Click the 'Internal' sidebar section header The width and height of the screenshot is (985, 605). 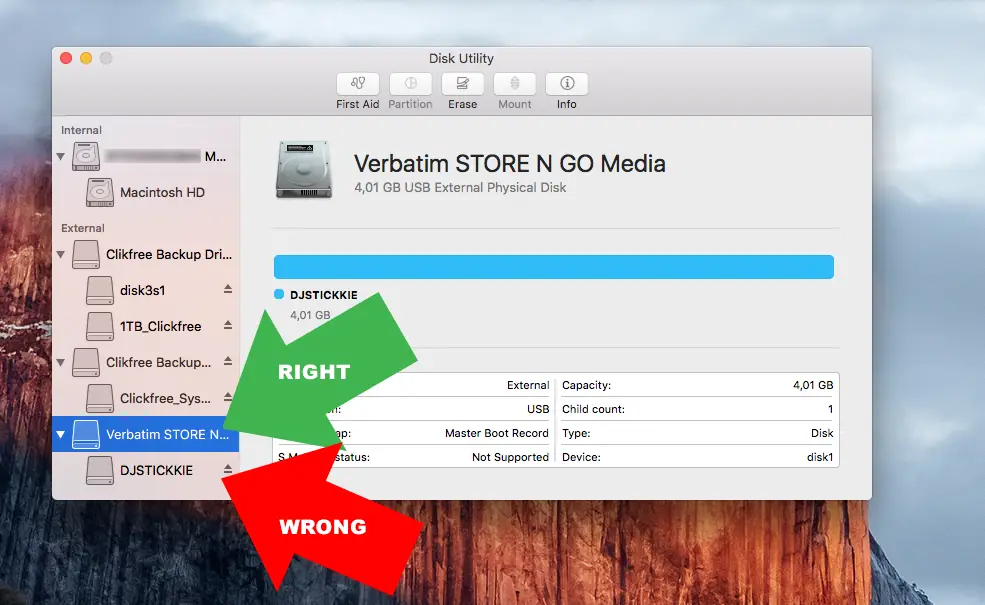click(x=81, y=130)
